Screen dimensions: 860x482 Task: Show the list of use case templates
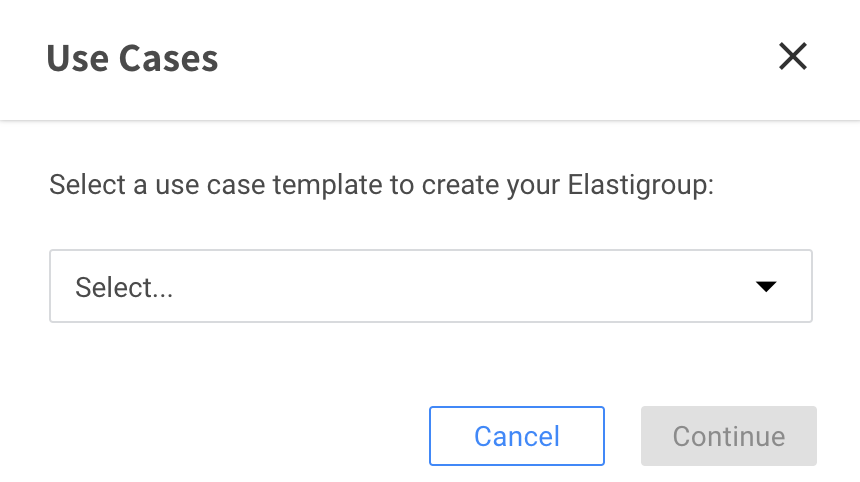coord(430,287)
